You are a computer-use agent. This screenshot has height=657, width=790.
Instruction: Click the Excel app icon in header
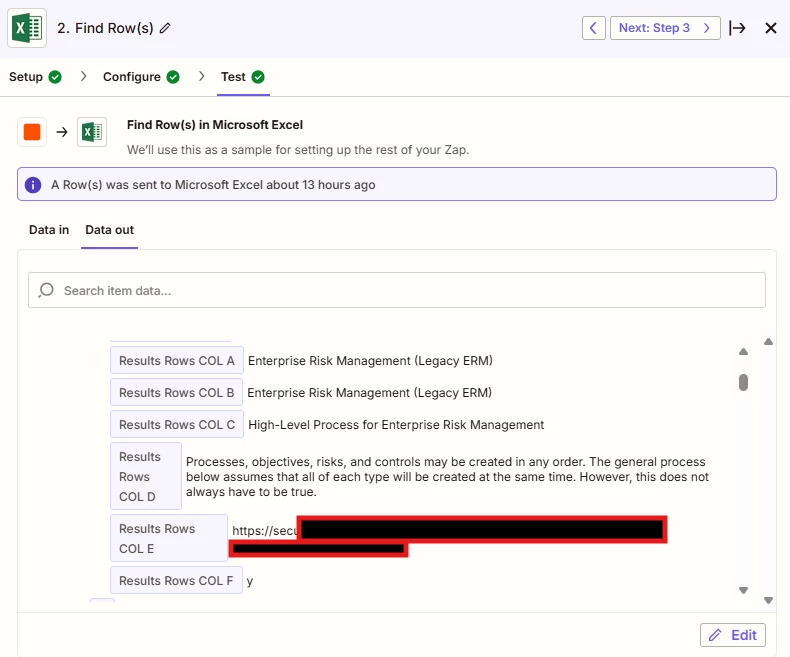(27, 28)
